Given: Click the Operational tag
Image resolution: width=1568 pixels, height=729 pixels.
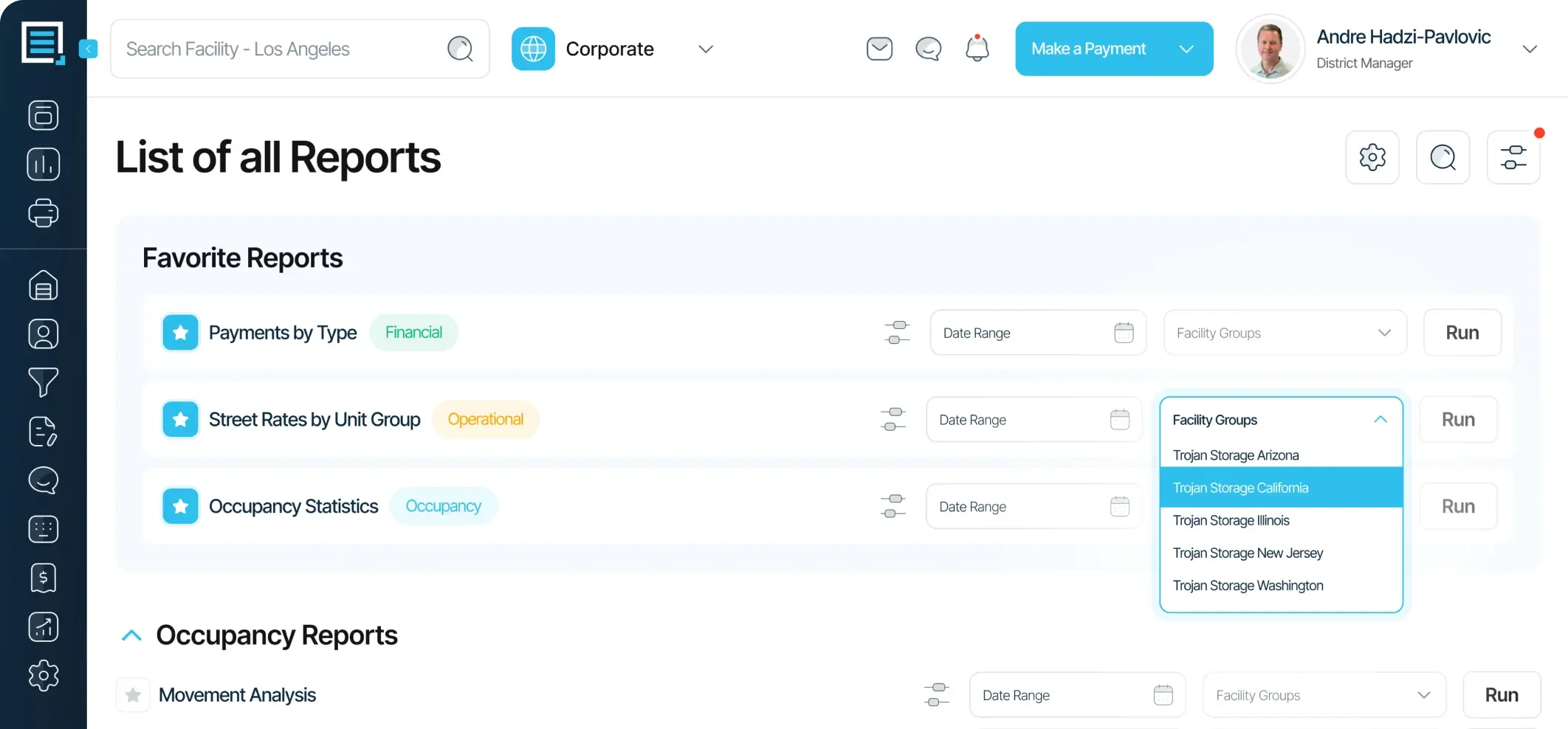Looking at the screenshot, I should (486, 419).
